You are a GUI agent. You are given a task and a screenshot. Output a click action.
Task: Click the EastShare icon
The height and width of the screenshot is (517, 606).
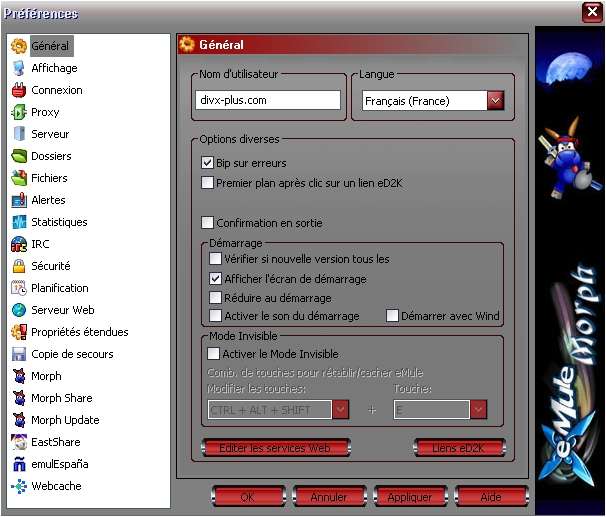pos(19,442)
